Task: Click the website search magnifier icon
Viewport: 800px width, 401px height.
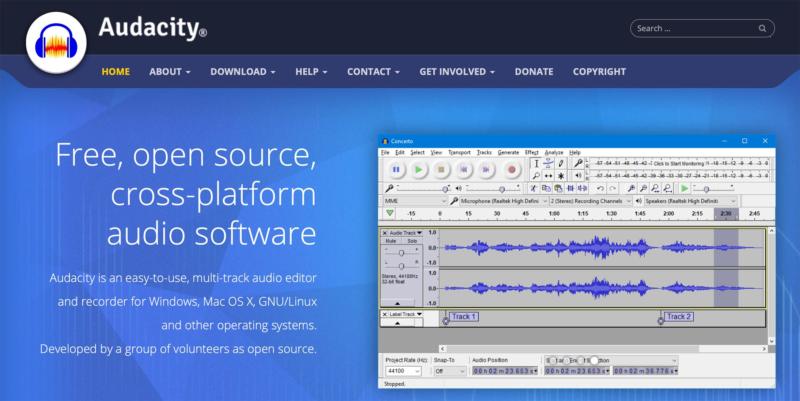Action: [x=762, y=29]
